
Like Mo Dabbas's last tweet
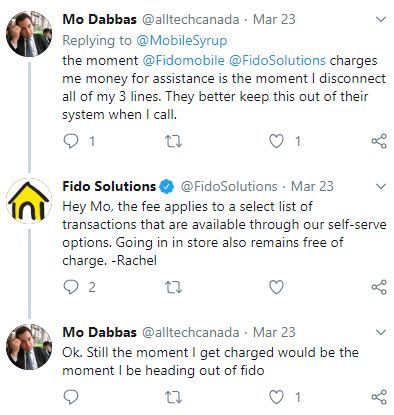point(276,397)
